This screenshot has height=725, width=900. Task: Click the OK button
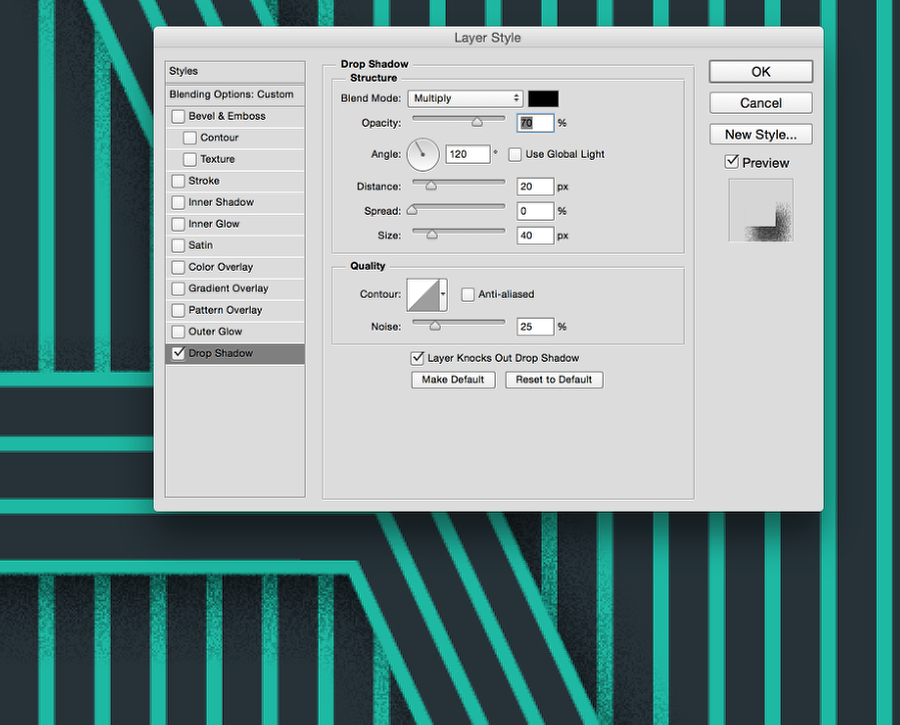click(x=761, y=72)
